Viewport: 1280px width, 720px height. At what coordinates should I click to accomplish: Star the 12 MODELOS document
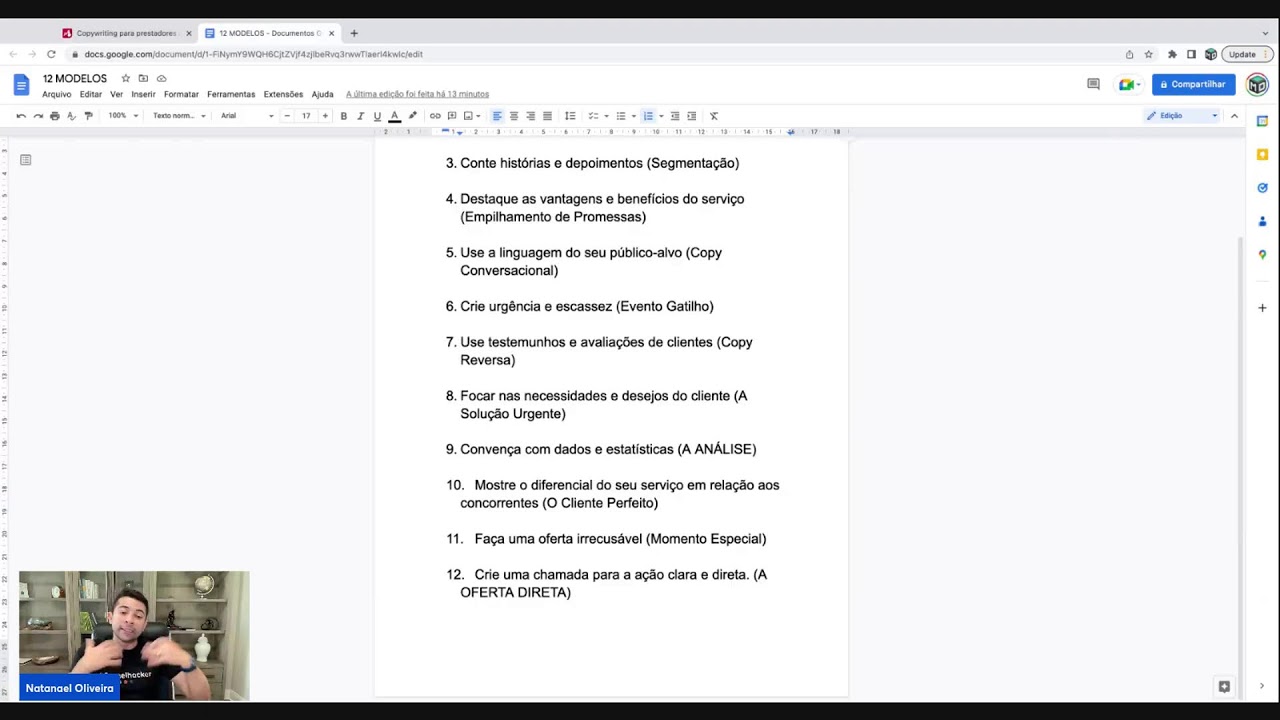(x=125, y=78)
